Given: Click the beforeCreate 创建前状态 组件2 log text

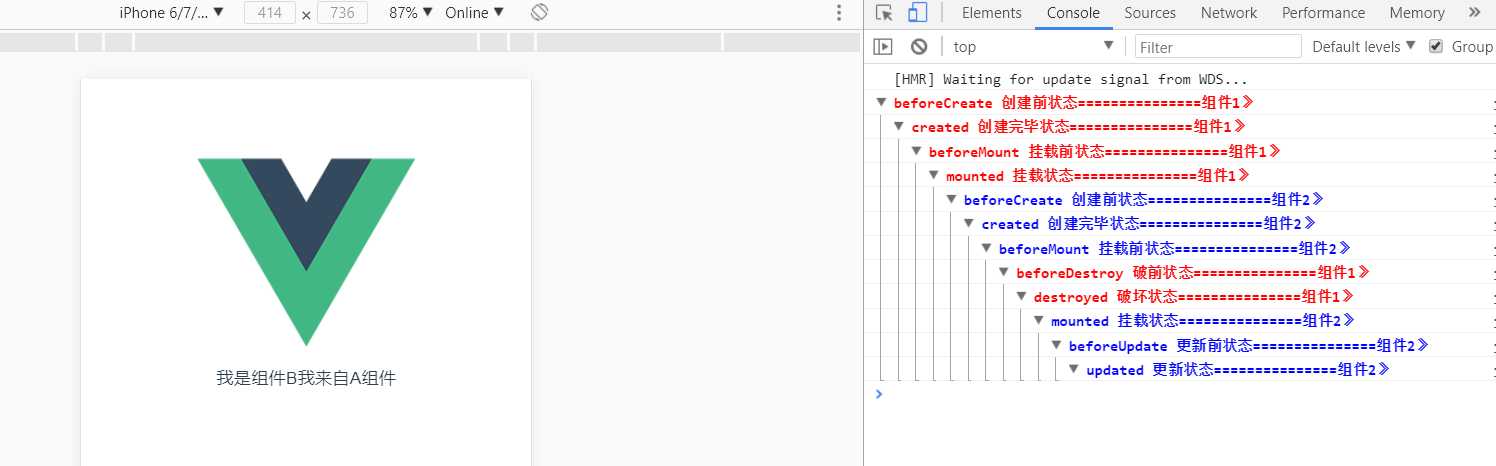Looking at the screenshot, I should (x=1143, y=200).
